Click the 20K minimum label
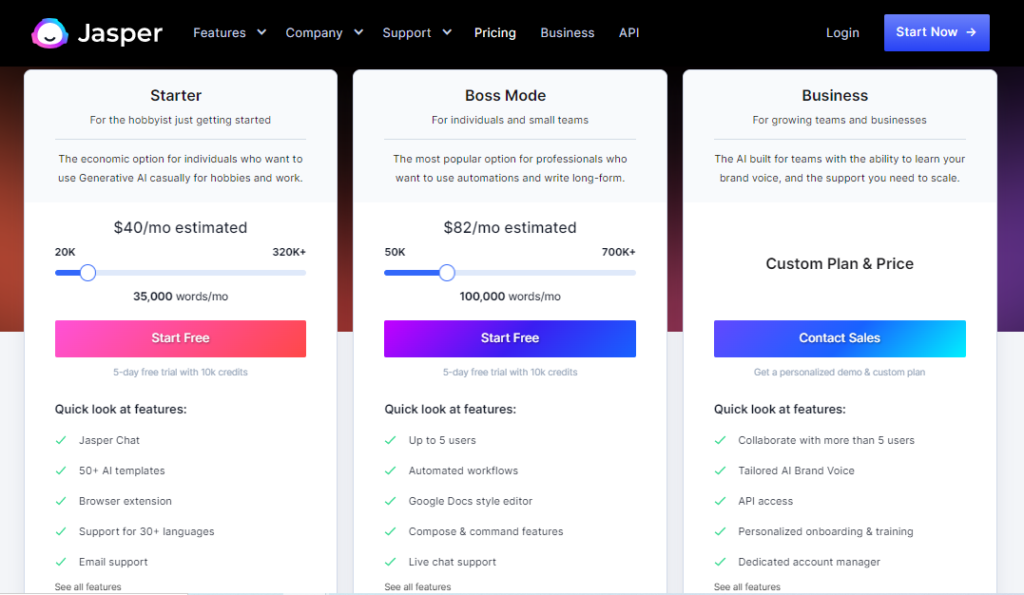This screenshot has width=1024, height=595. [x=65, y=252]
